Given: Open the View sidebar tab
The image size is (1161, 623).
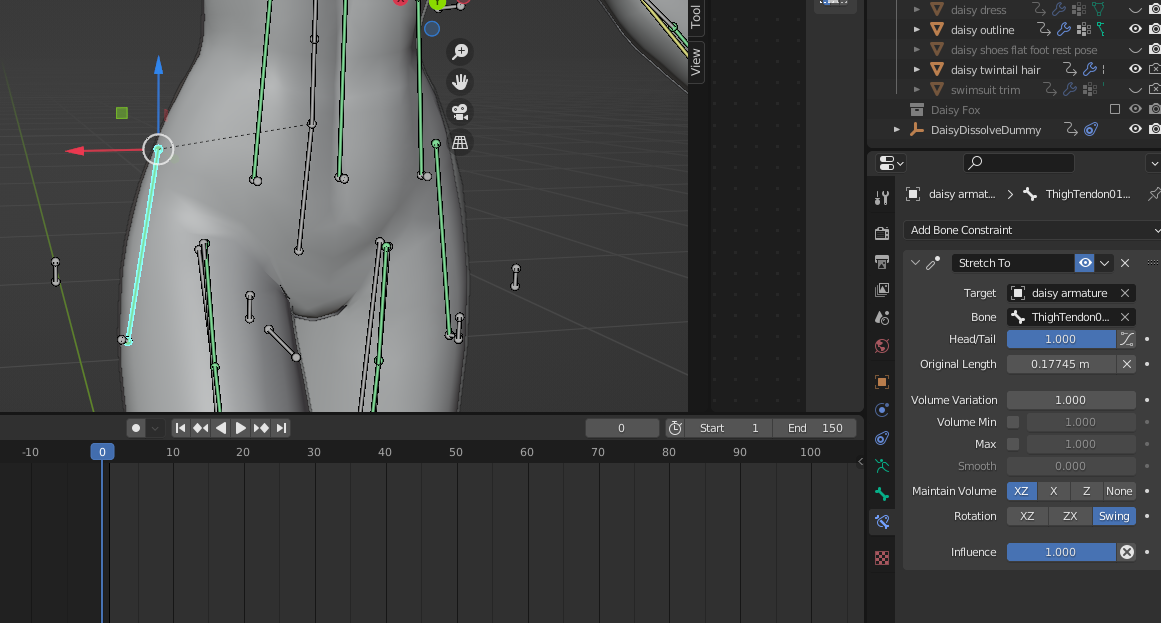Looking at the screenshot, I should (696, 60).
